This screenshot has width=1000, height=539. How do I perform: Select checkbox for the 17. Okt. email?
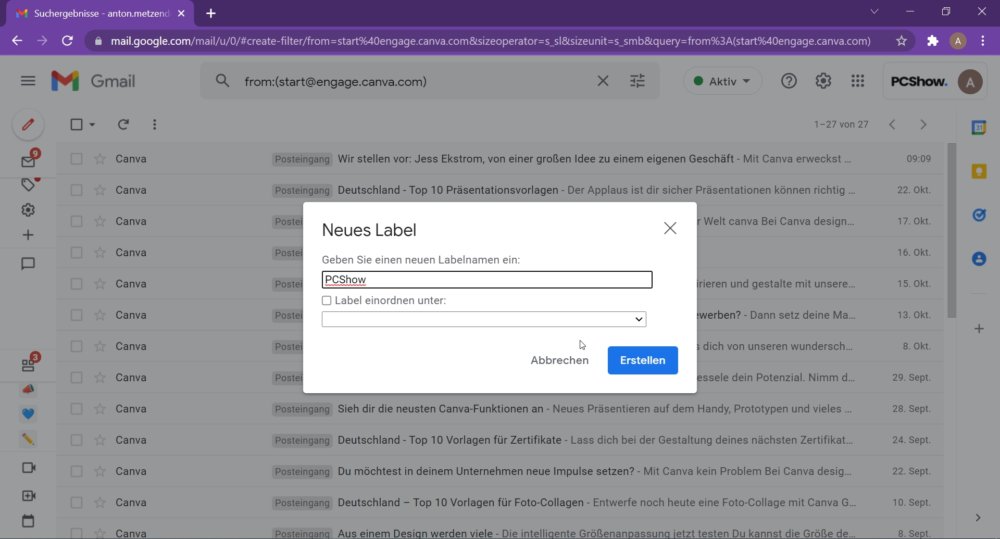tap(77, 221)
